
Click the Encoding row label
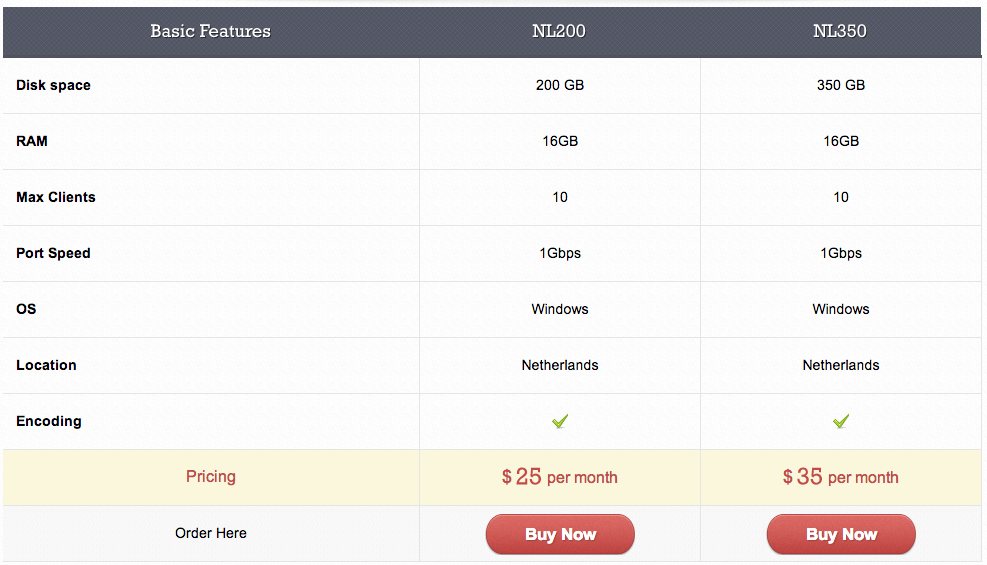49,421
